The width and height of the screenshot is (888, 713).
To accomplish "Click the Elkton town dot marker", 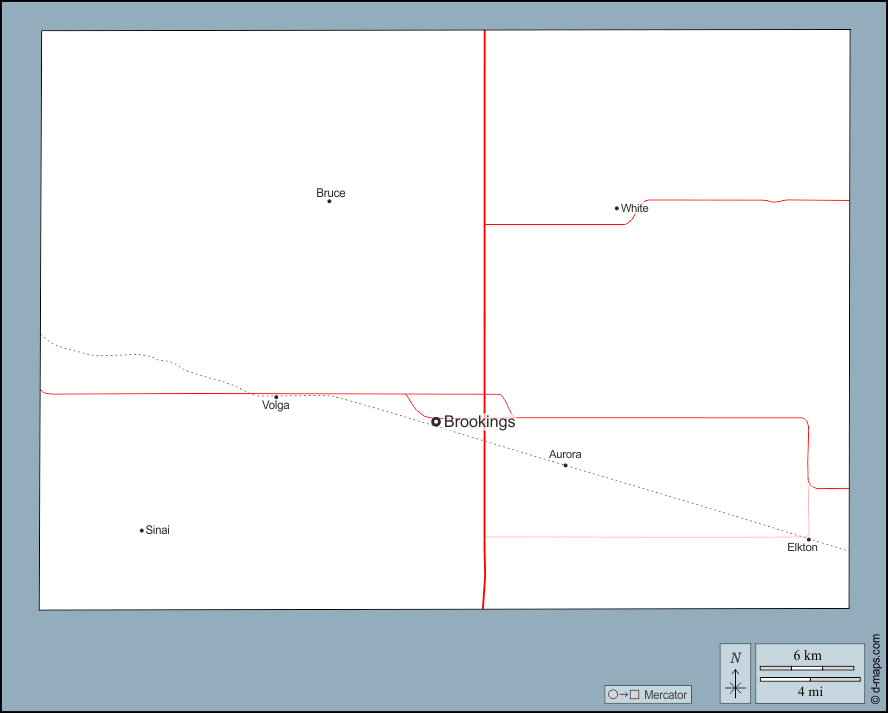I will coord(808,540).
